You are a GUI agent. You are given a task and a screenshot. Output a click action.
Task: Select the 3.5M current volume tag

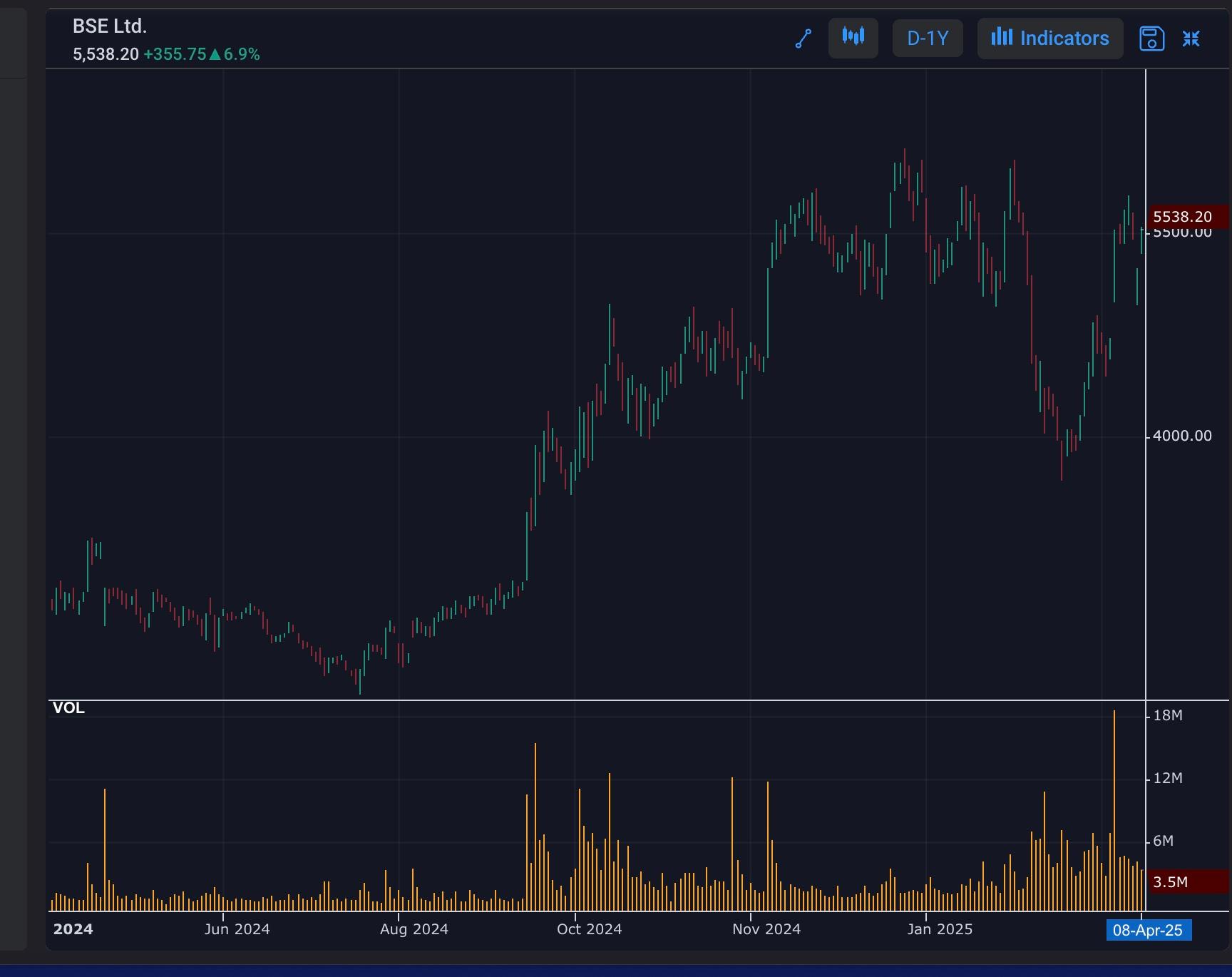click(x=1189, y=882)
